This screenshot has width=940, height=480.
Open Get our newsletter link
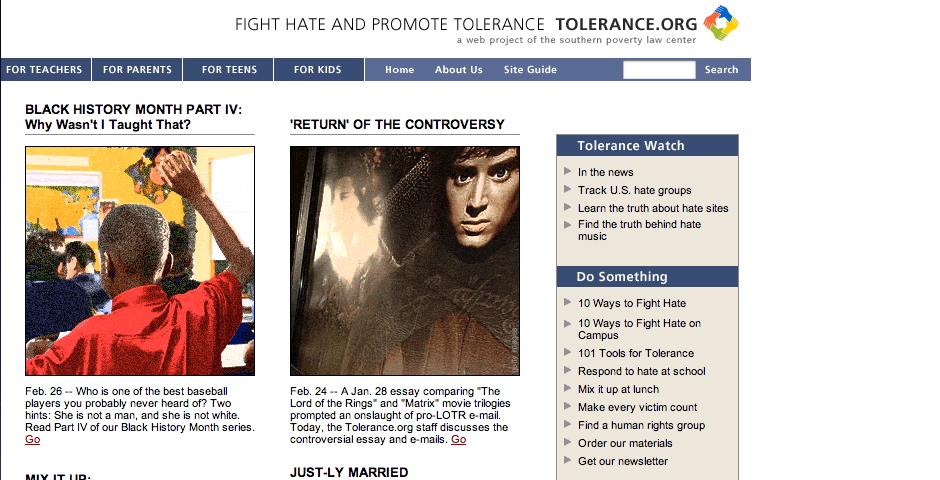(623, 461)
